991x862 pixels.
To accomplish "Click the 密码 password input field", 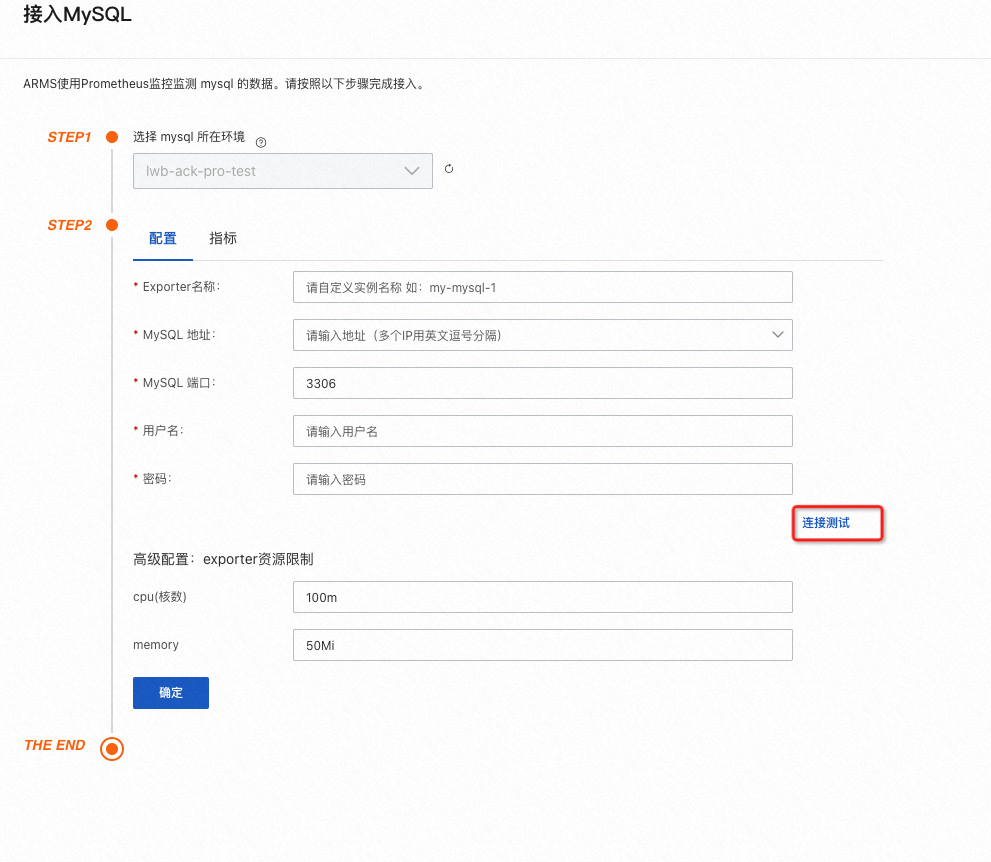I will tap(542, 479).
